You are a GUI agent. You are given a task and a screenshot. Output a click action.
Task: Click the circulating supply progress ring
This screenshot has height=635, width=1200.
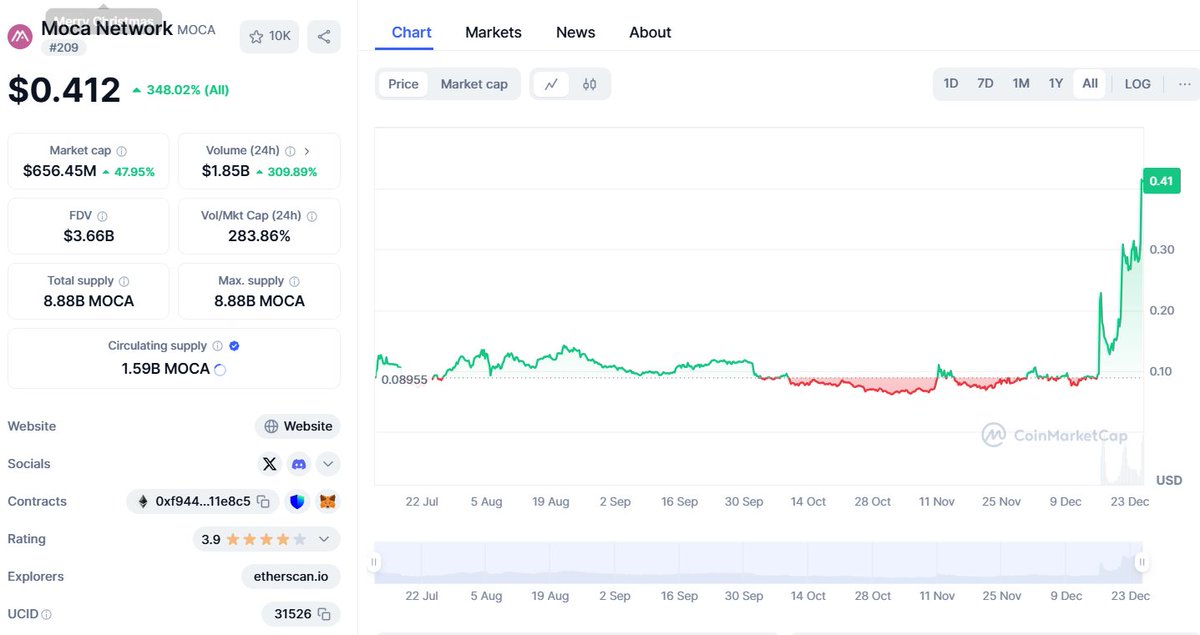point(220,369)
